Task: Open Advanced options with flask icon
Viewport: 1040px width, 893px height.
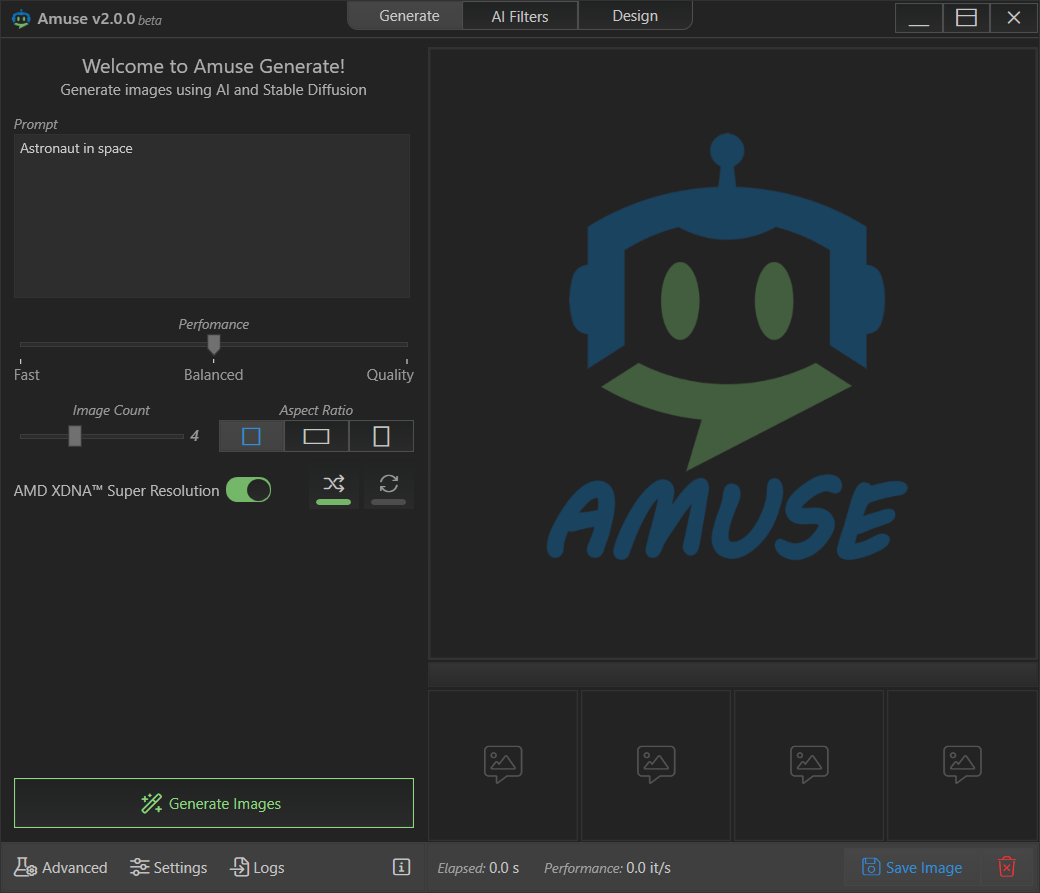Action: click(x=60, y=867)
